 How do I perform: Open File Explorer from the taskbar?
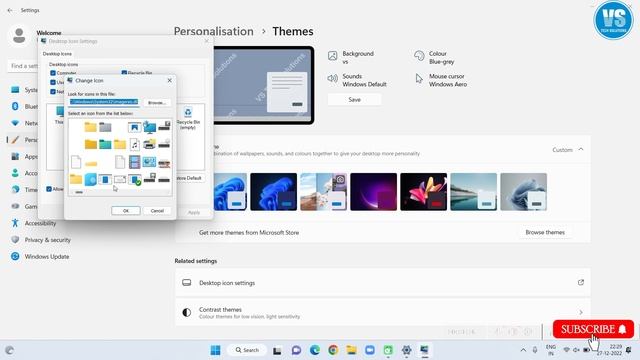click(351, 350)
